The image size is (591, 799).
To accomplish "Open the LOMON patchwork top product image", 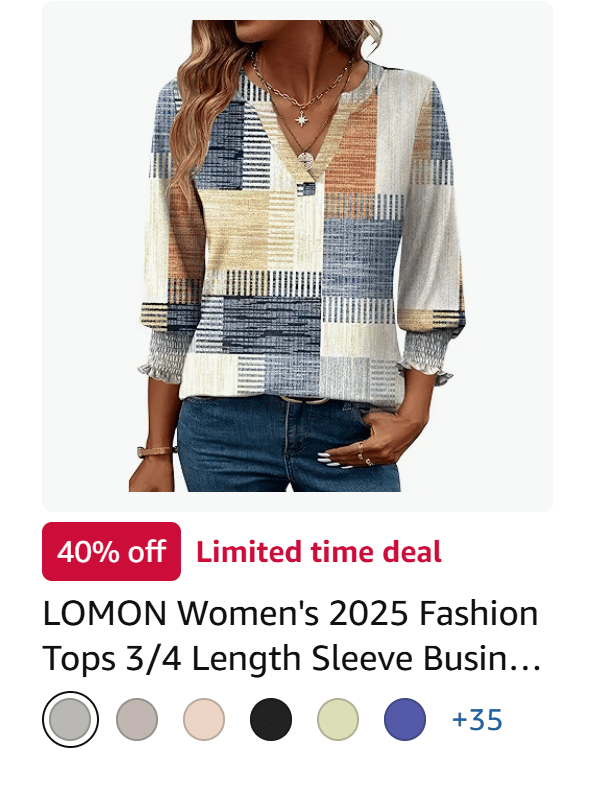I will coord(297,256).
